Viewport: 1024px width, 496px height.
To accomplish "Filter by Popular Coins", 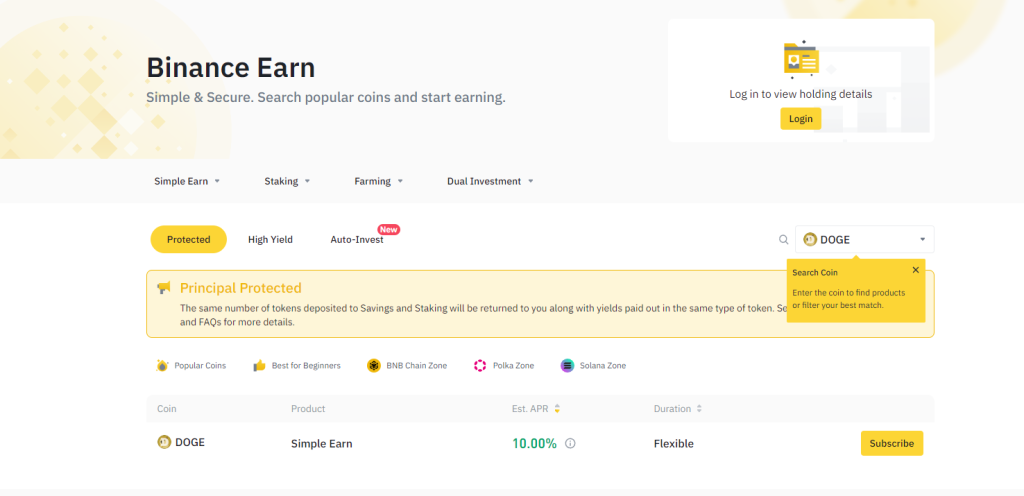I will pos(191,365).
